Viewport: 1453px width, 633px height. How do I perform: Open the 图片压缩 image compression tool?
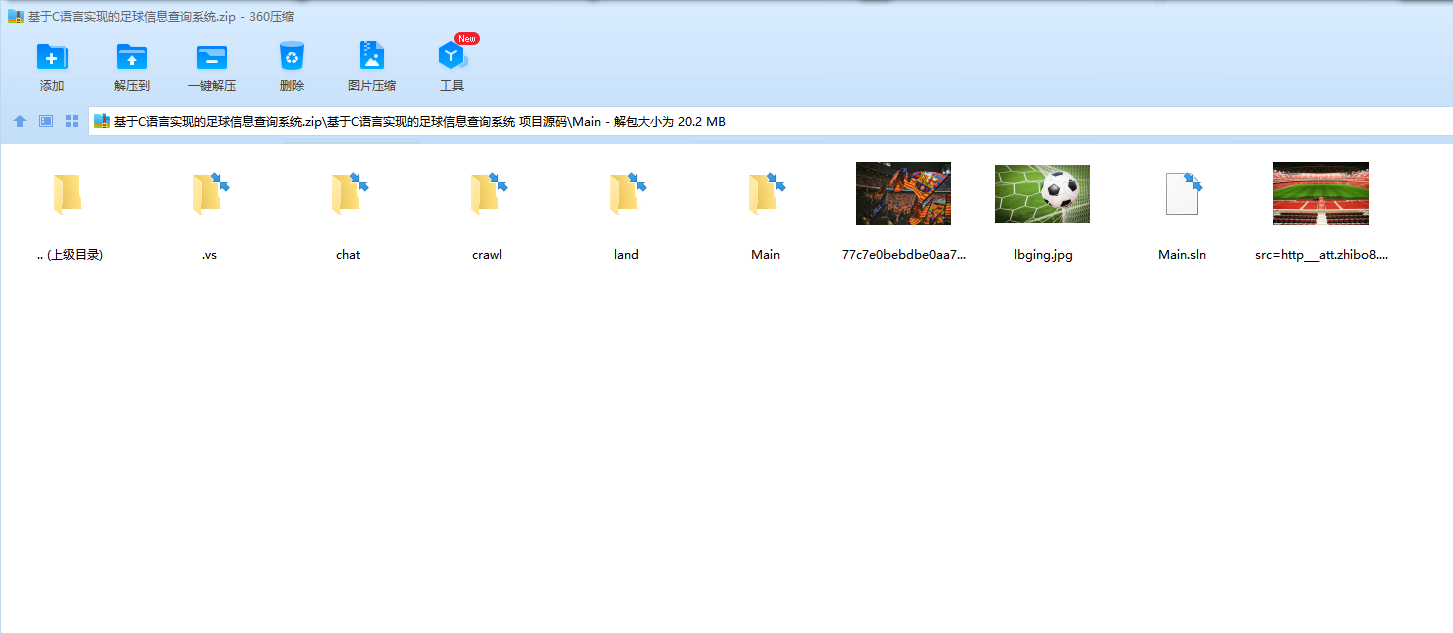(372, 56)
